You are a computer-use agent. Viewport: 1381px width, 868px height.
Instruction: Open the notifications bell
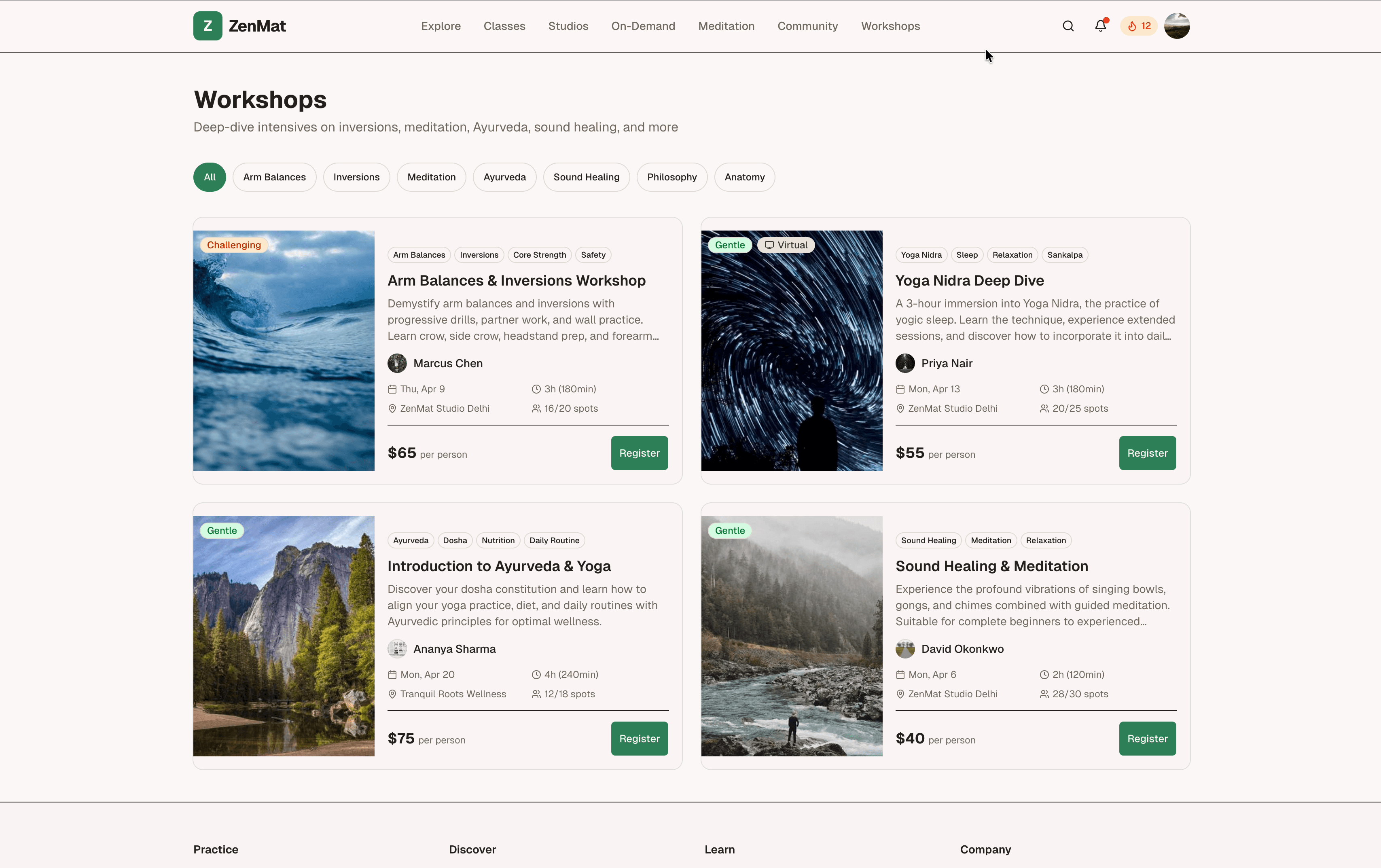pos(1100,26)
